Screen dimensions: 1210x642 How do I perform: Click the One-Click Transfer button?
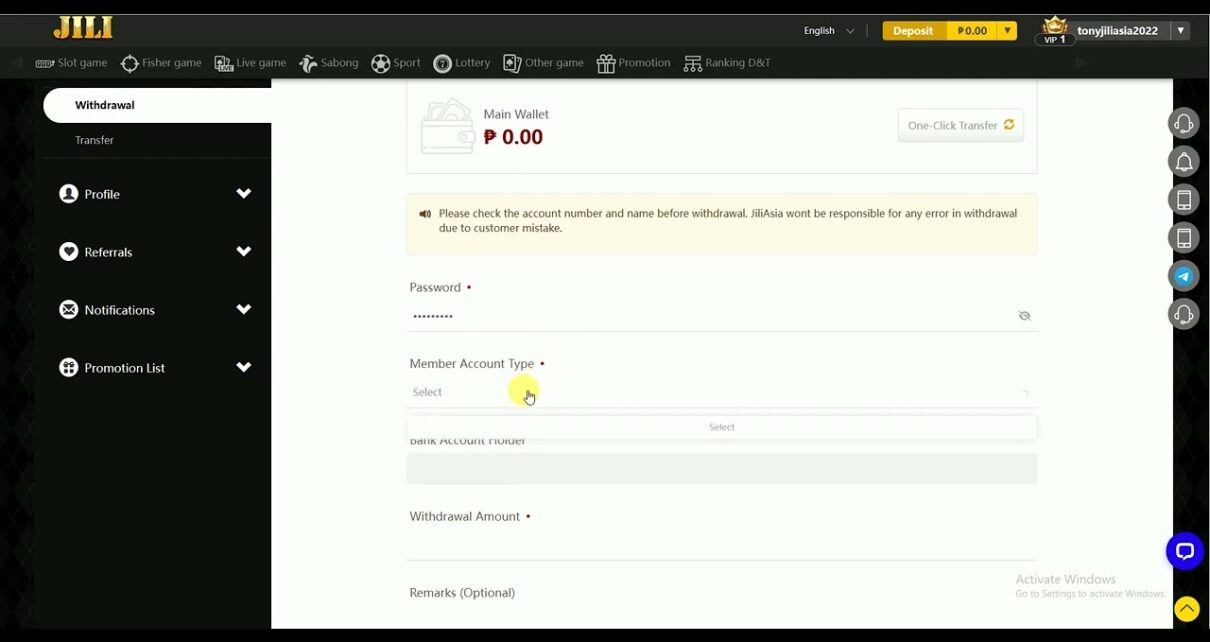960,125
